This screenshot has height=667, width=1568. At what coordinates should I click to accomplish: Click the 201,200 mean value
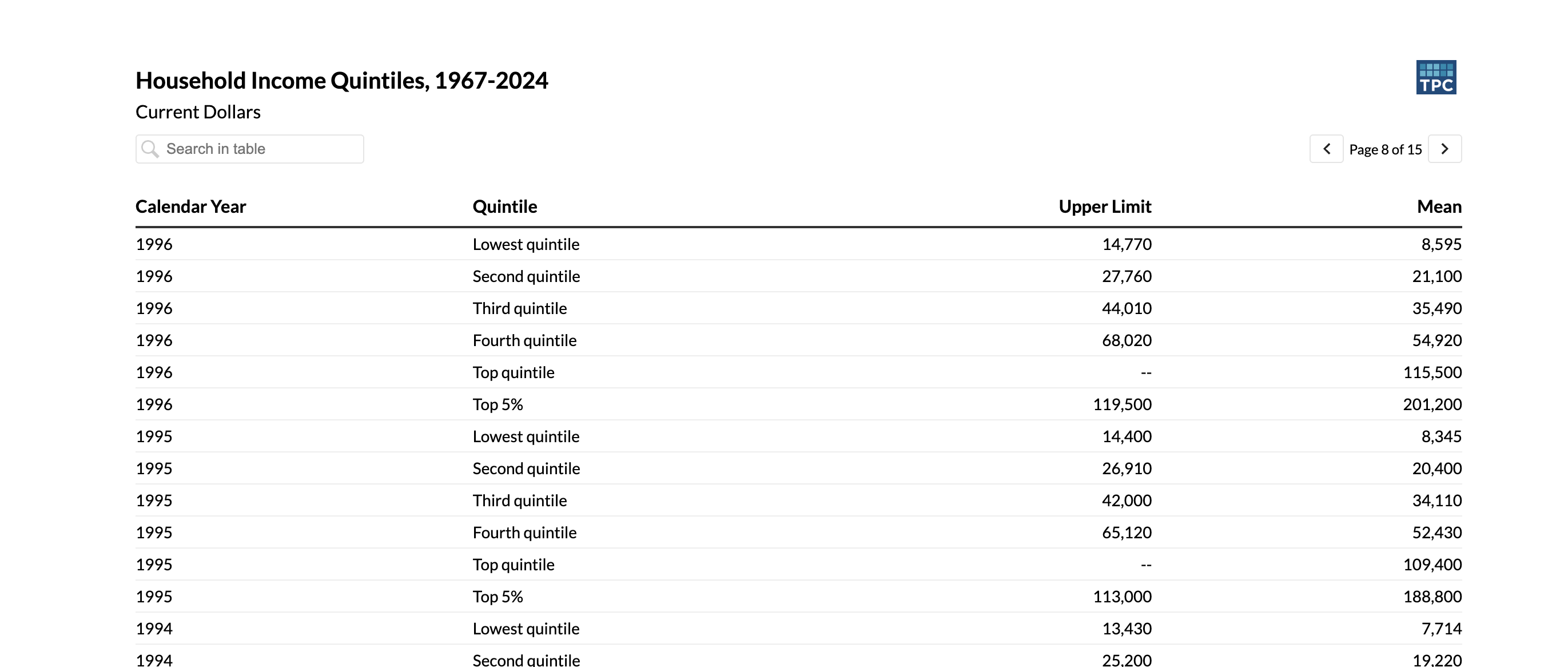(1432, 404)
